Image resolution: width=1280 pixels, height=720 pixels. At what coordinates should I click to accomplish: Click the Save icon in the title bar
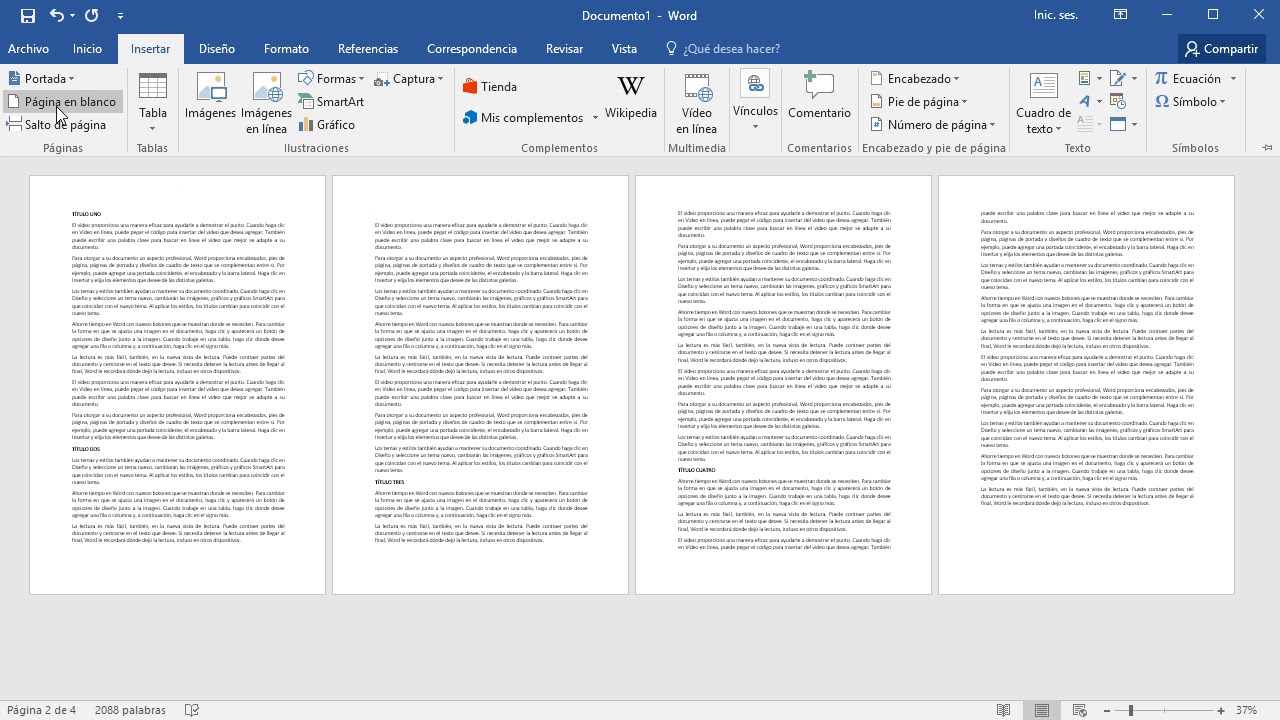coord(27,16)
